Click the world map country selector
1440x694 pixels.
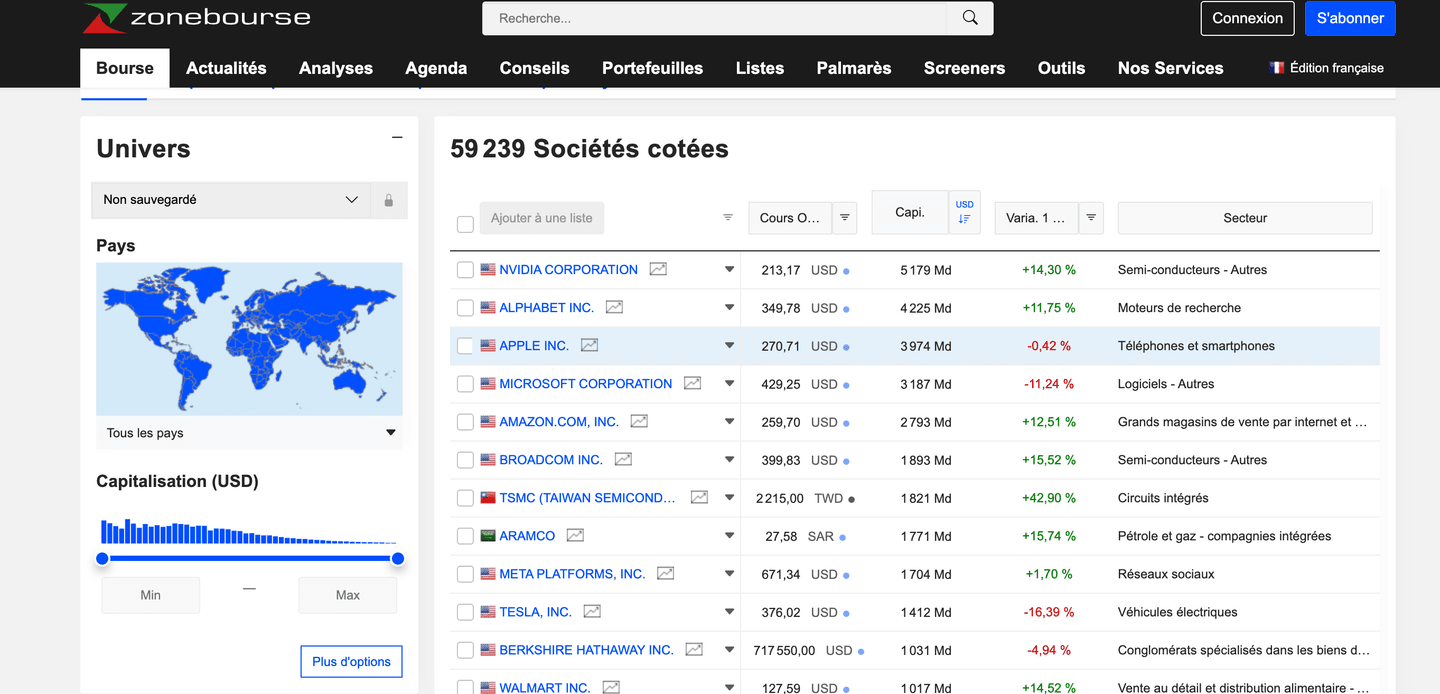(250, 339)
